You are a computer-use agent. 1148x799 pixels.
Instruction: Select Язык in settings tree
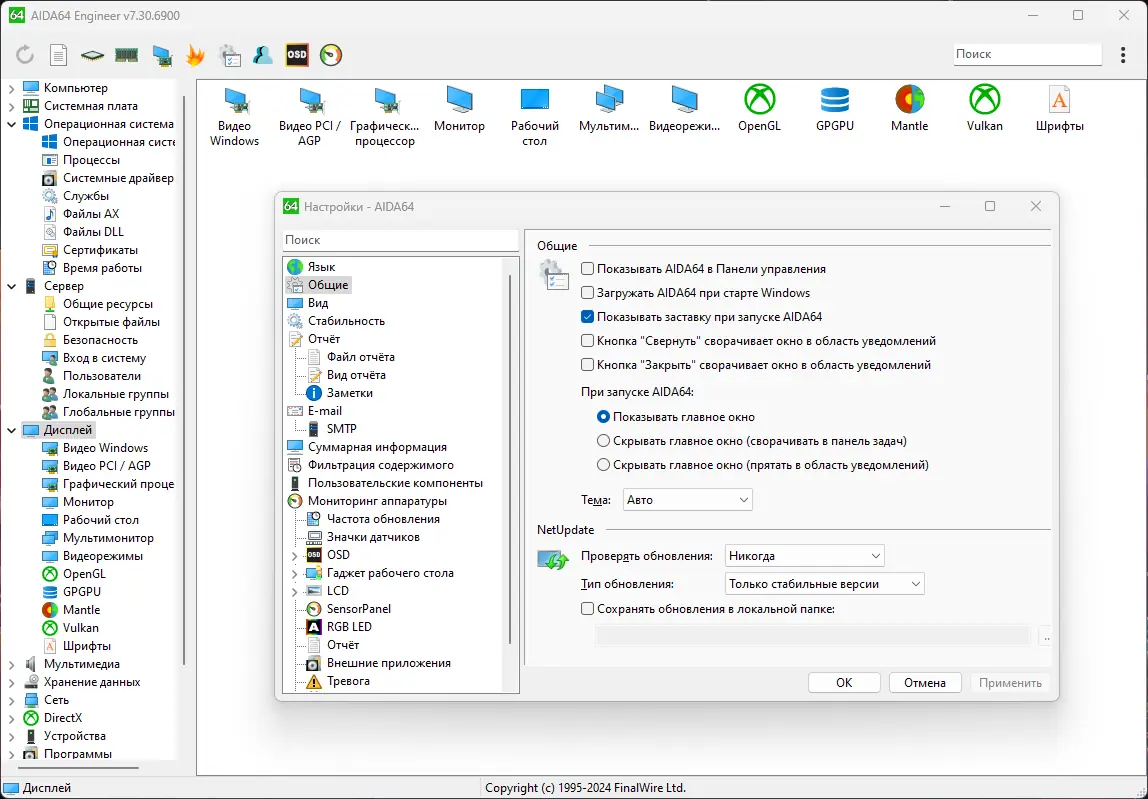pyautogui.click(x=321, y=267)
